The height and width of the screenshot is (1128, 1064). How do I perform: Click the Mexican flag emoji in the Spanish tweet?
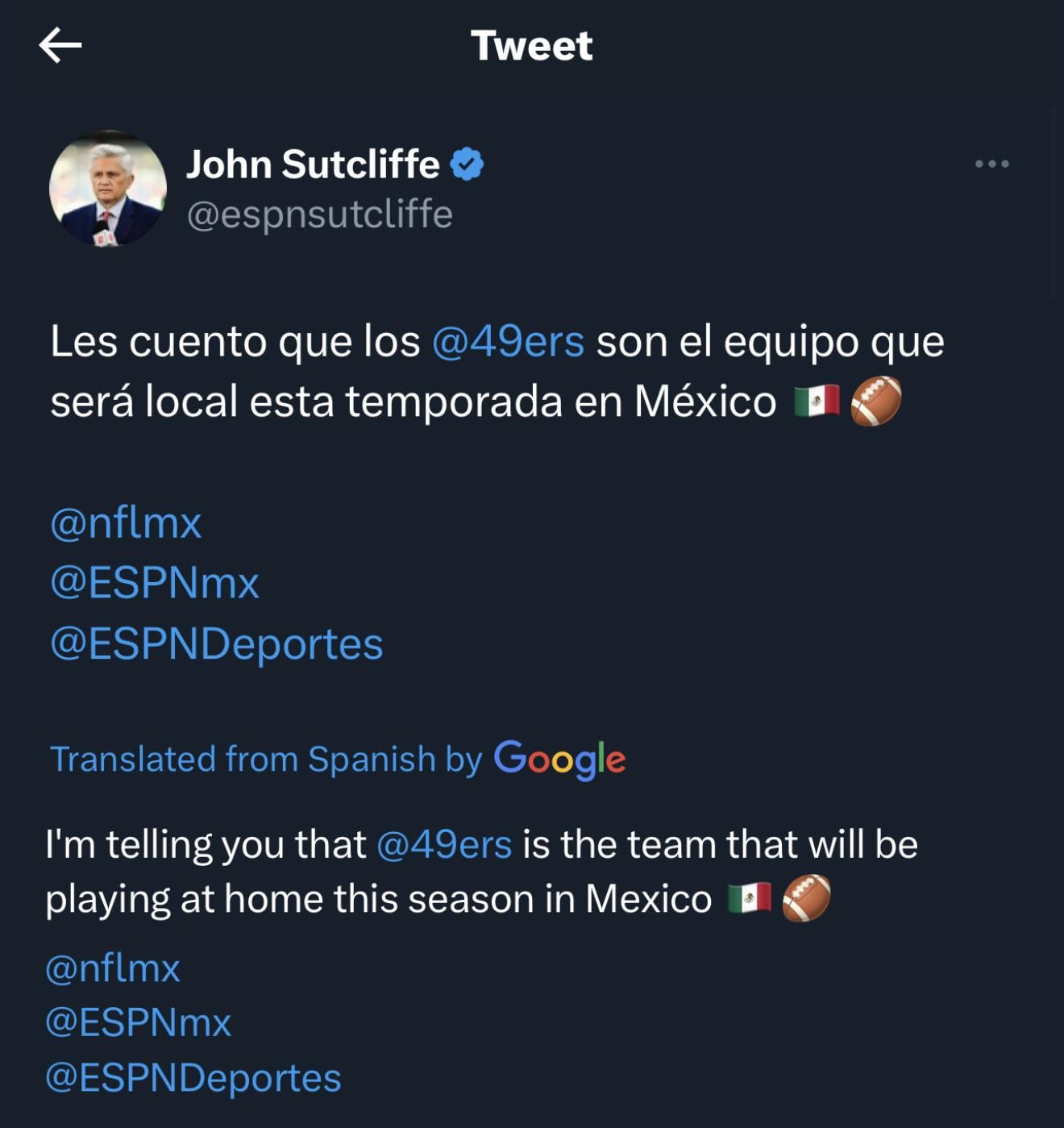[x=817, y=401]
